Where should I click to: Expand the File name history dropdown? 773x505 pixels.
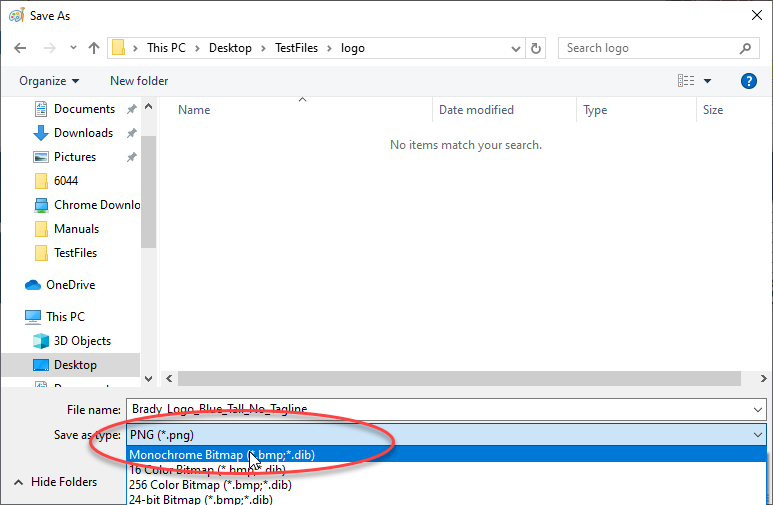click(x=757, y=409)
